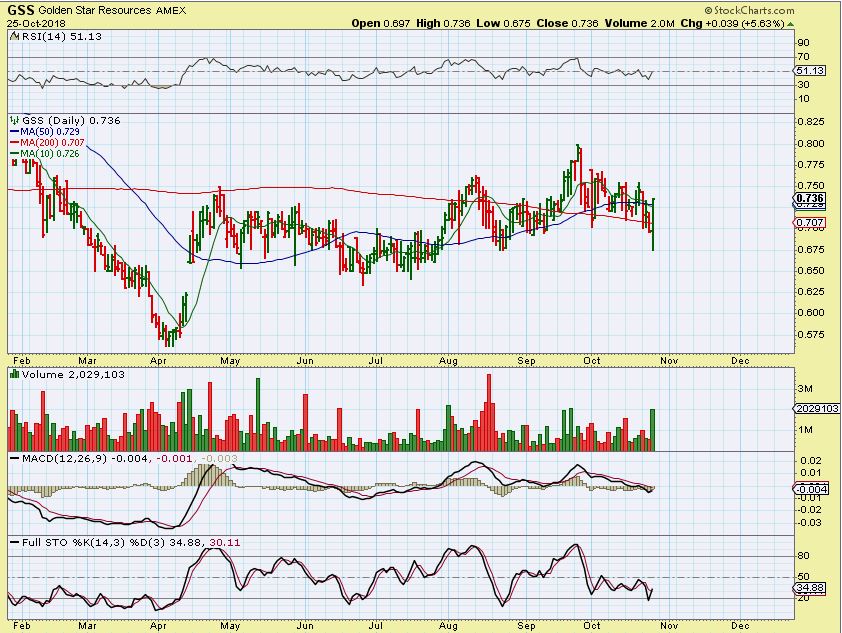Screen dimensions: 842x633
Task: Click the Apr label under the price panel
Action: pyautogui.click(x=158, y=361)
